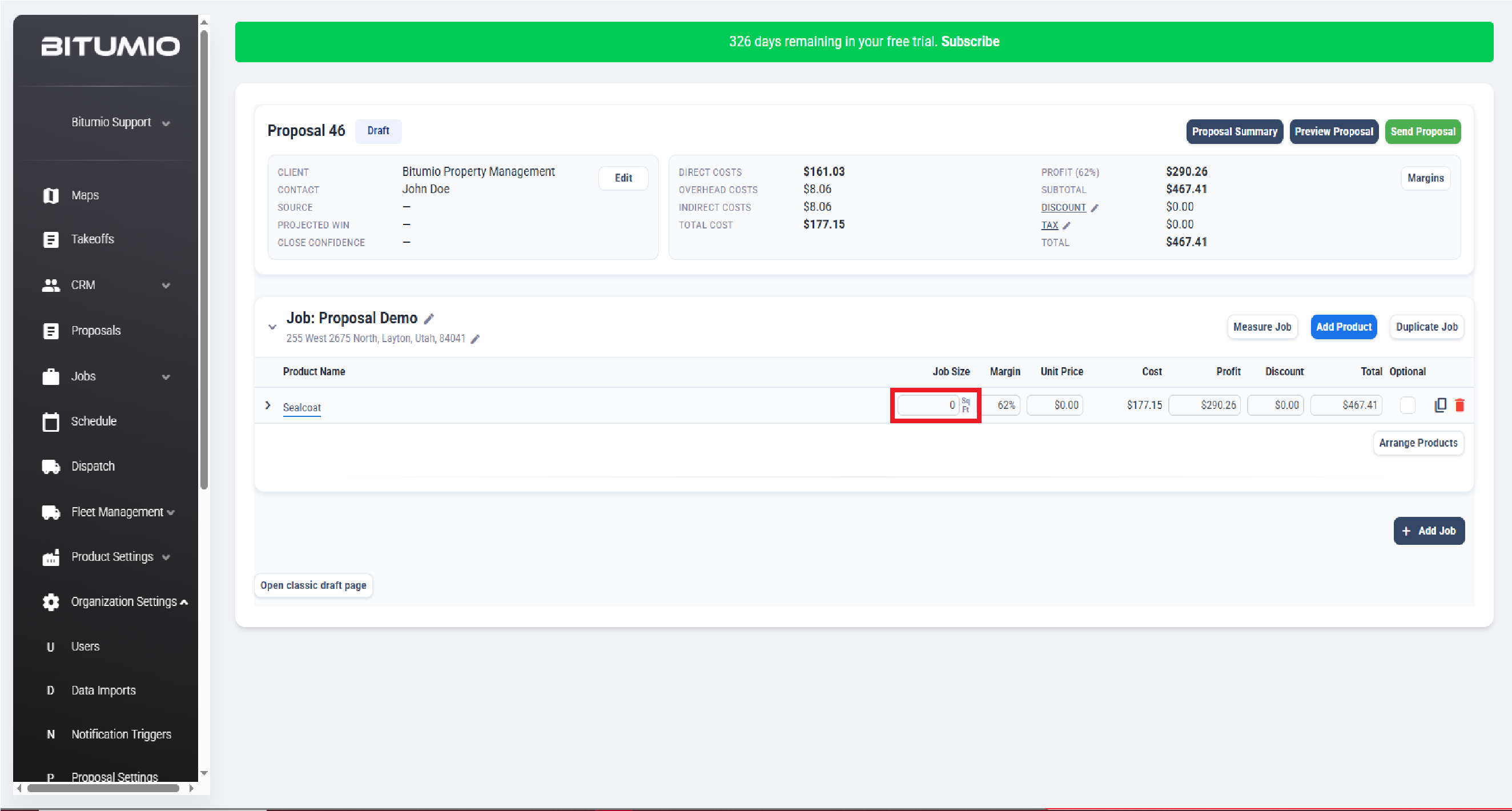1512x811 pixels.
Task: Open the Dispatch truck icon
Action: click(51, 466)
